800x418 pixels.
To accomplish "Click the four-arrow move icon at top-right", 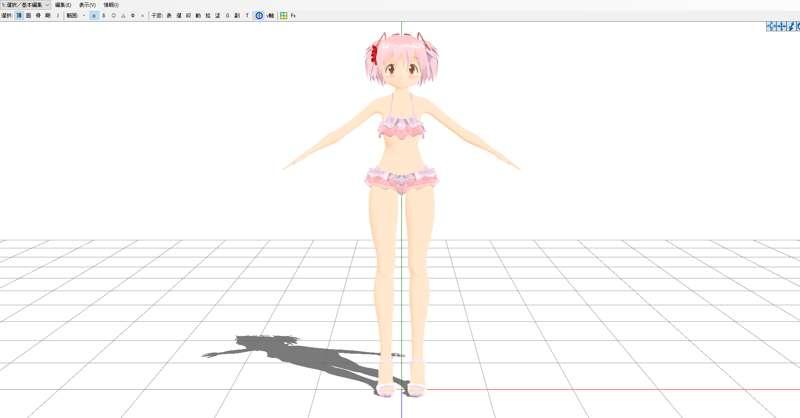I will (x=781, y=26).
